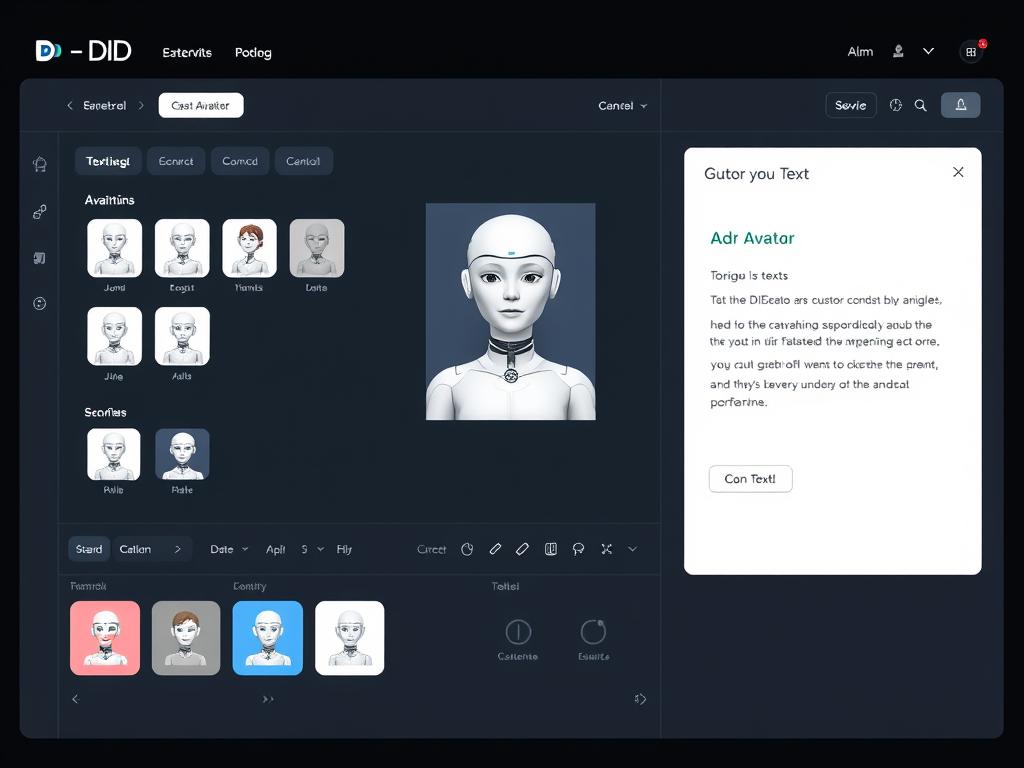Open the search icon in the top right panel
Image resolution: width=1024 pixels, height=768 pixels.
pyautogui.click(x=920, y=104)
